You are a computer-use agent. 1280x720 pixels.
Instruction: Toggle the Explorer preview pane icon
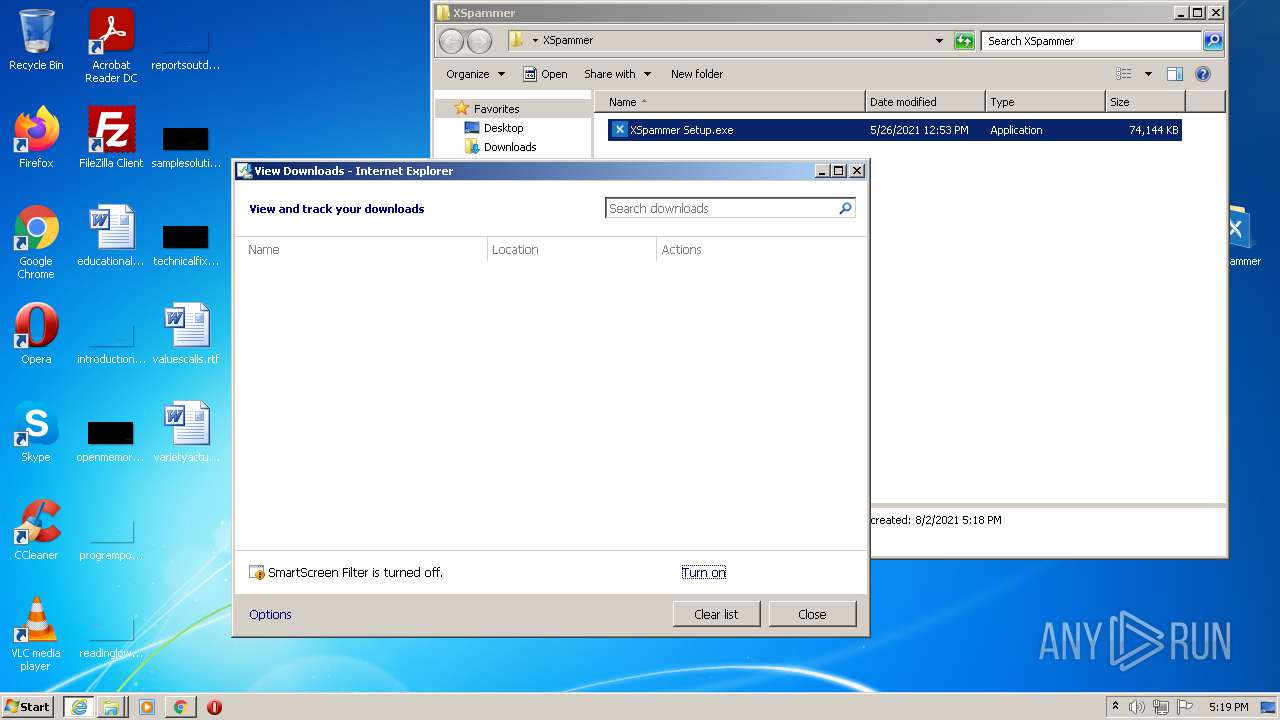pos(1175,74)
